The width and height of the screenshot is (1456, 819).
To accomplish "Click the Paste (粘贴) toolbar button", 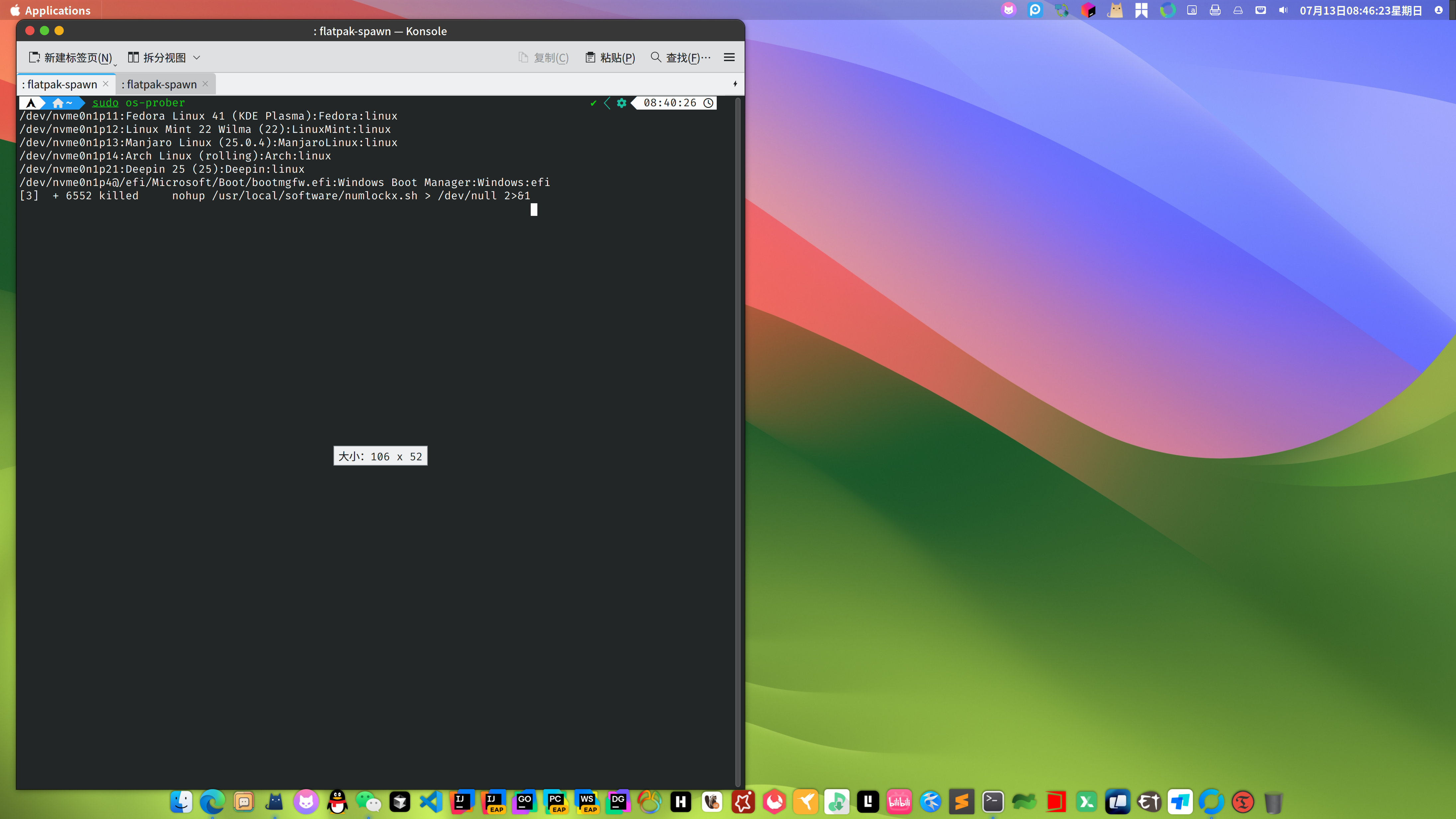I will click(x=610, y=58).
